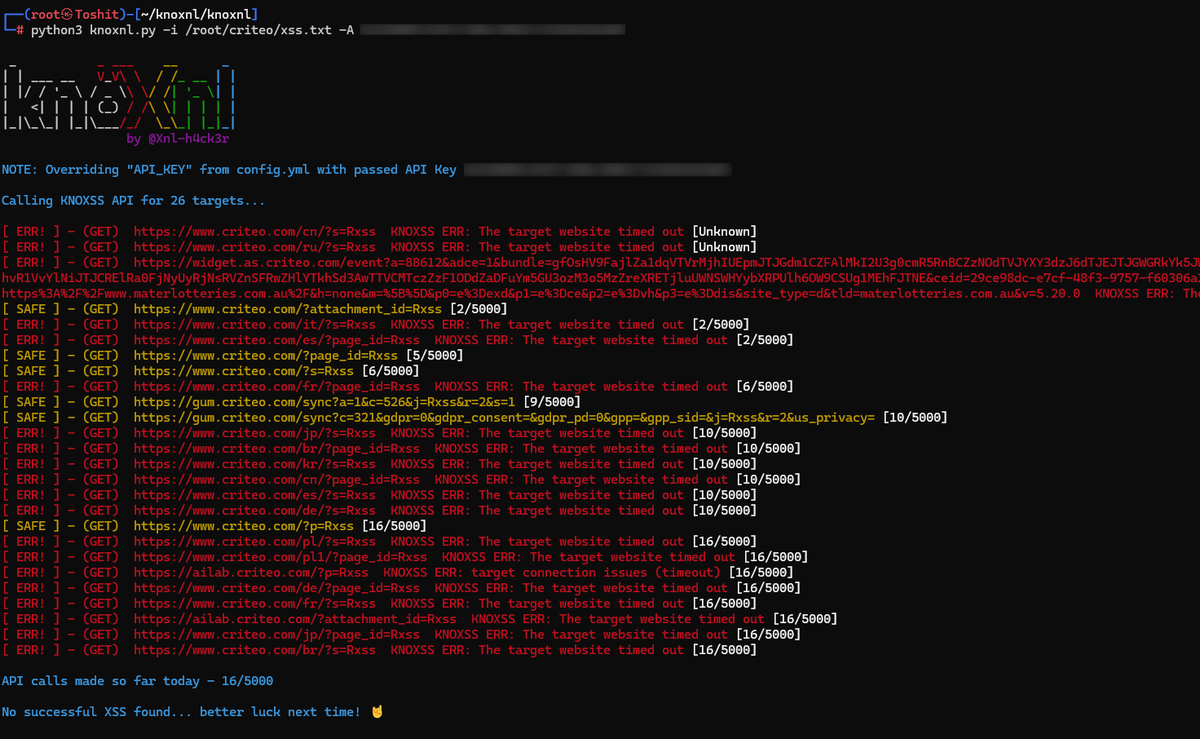
Task: Click 'No successful XSS found...' message
Action: pyautogui.click(x=181, y=712)
